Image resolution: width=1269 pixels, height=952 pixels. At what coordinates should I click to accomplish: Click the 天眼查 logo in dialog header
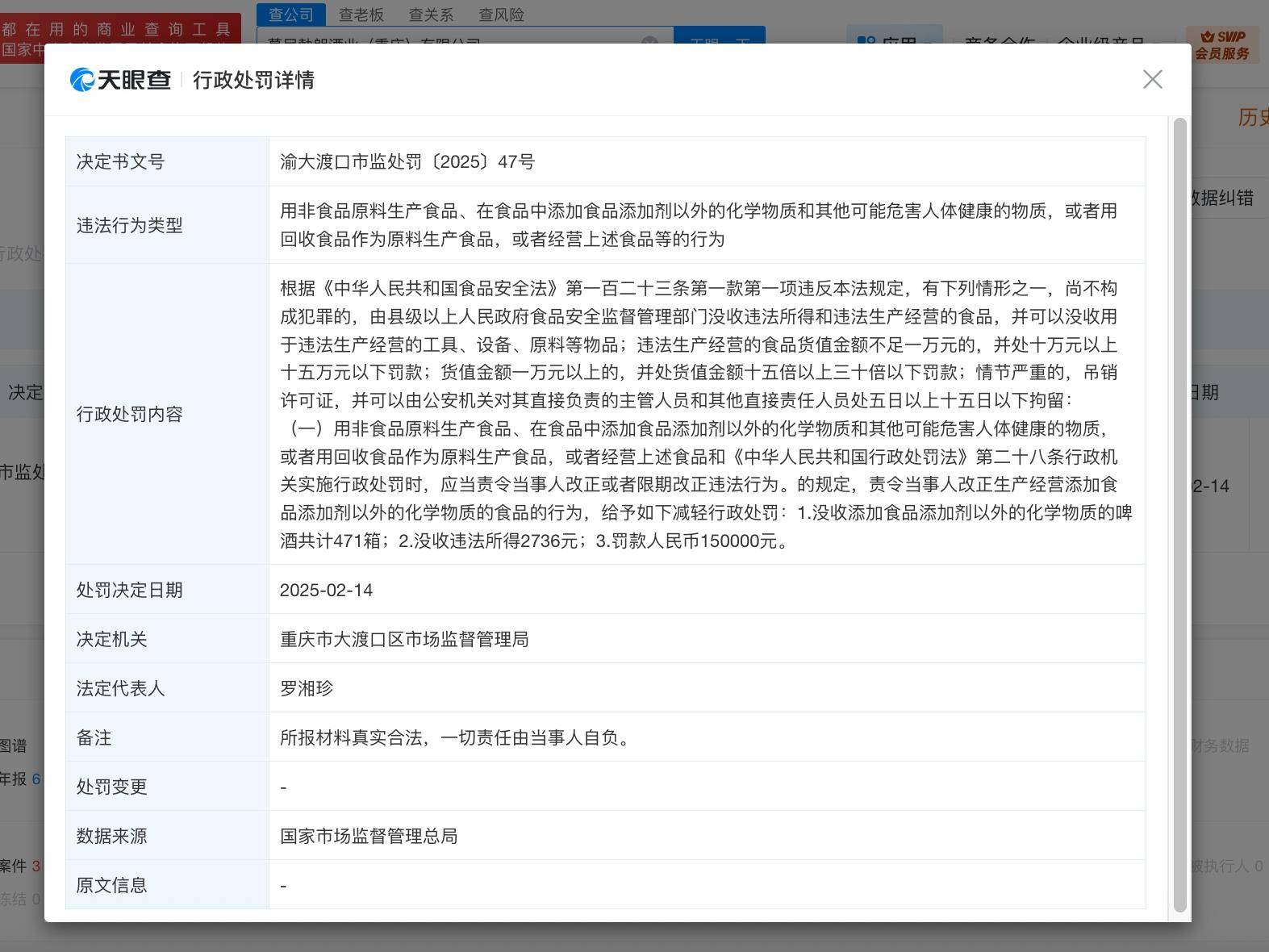click(121, 80)
